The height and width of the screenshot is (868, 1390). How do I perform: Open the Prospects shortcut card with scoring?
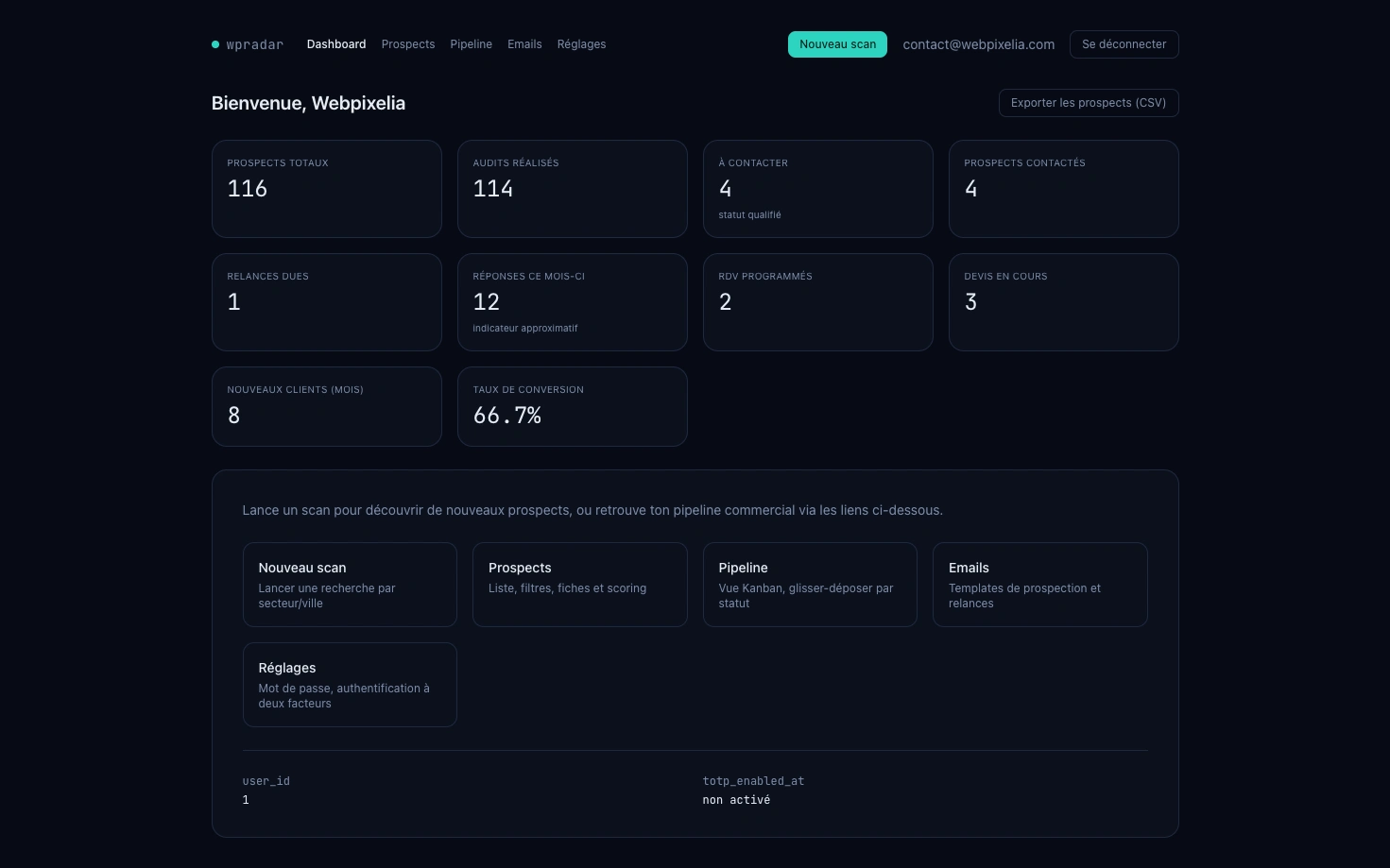[580, 585]
